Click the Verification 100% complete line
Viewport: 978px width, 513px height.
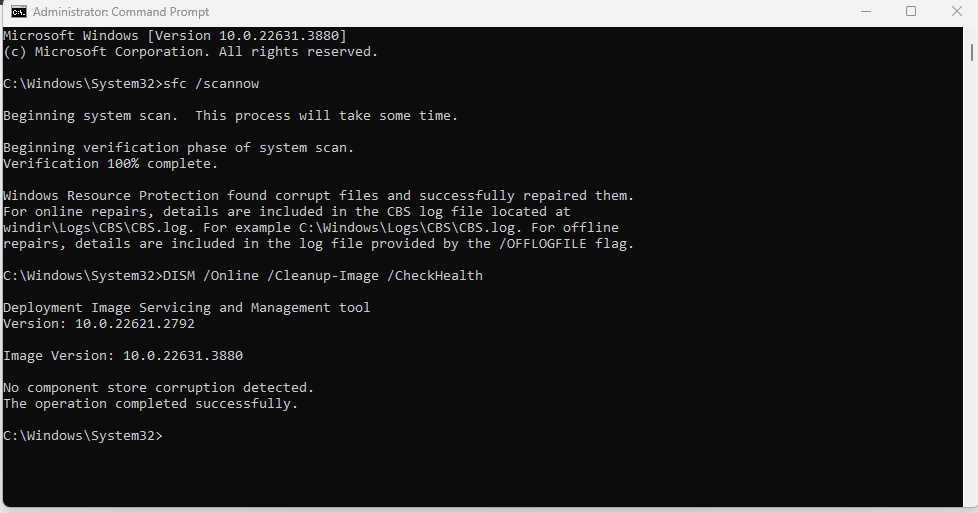coord(110,164)
